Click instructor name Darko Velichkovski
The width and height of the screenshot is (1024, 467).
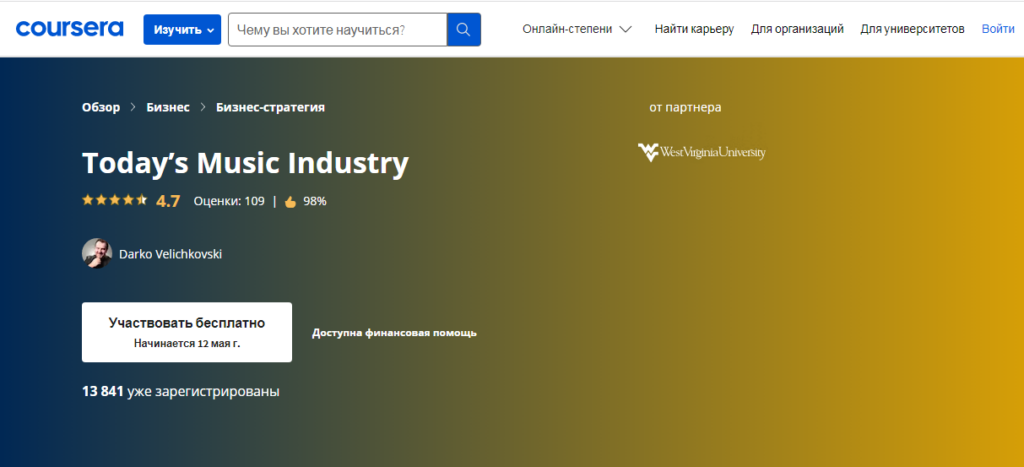click(x=170, y=254)
